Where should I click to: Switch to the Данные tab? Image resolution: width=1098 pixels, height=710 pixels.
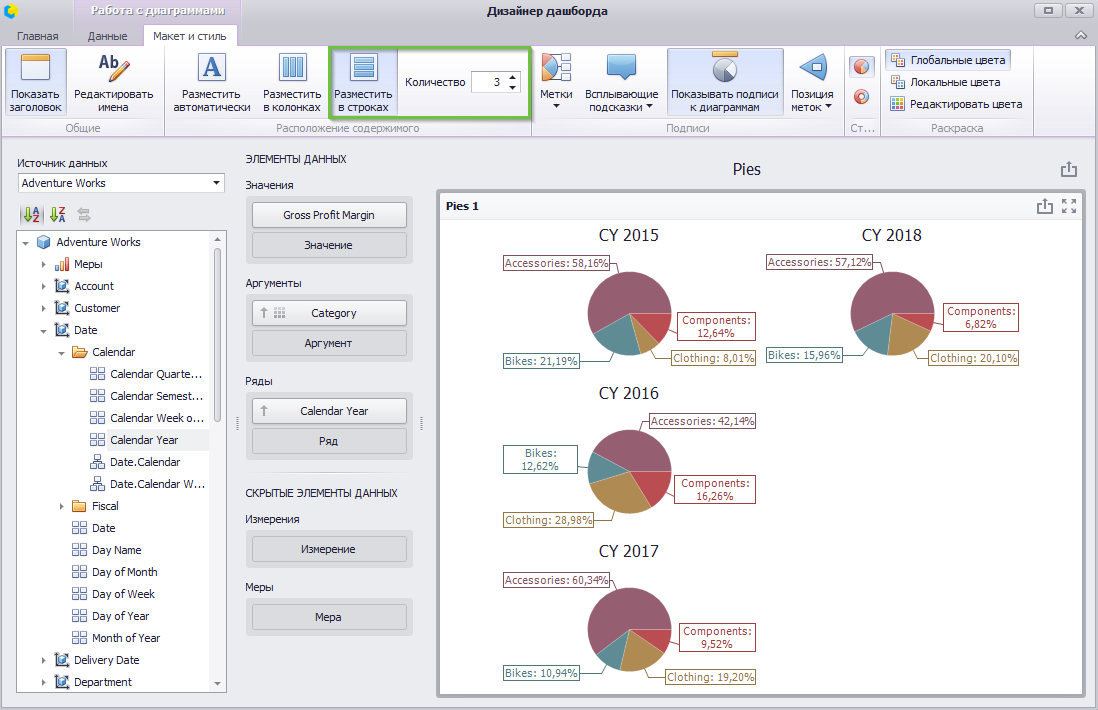(x=107, y=36)
